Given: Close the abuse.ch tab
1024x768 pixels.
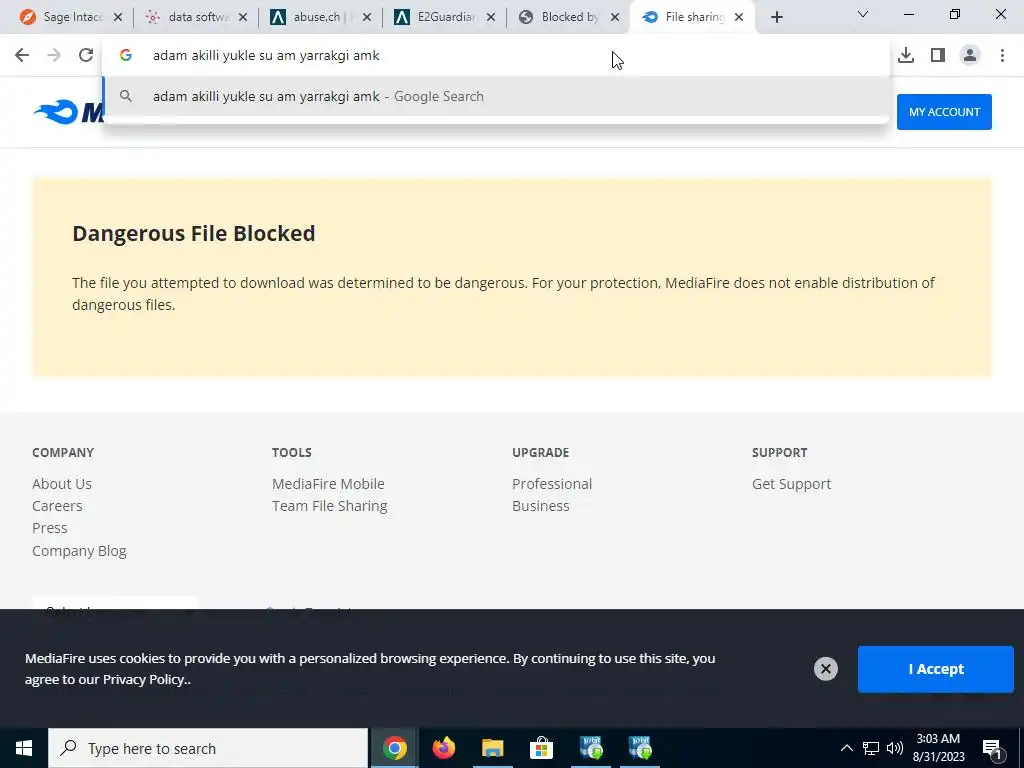Looking at the screenshot, I should (366, 18).
